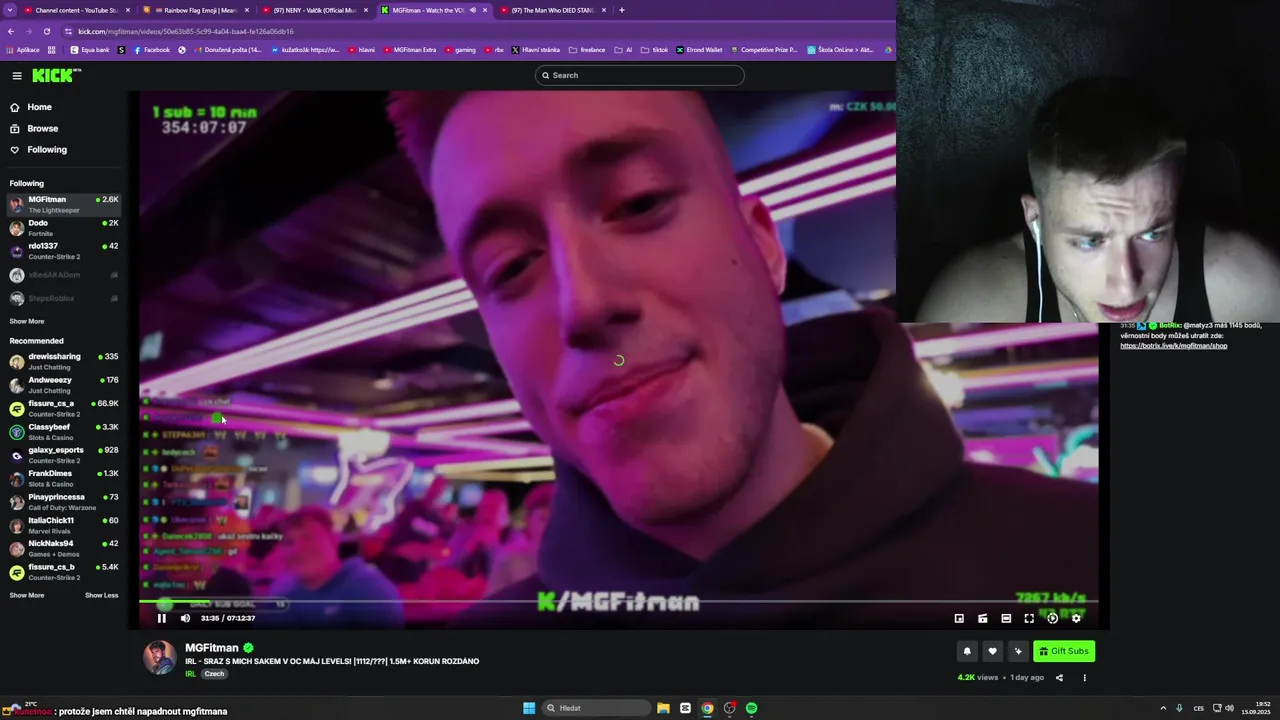
Task: Click the heart follow button
Action: coord(992,651)
